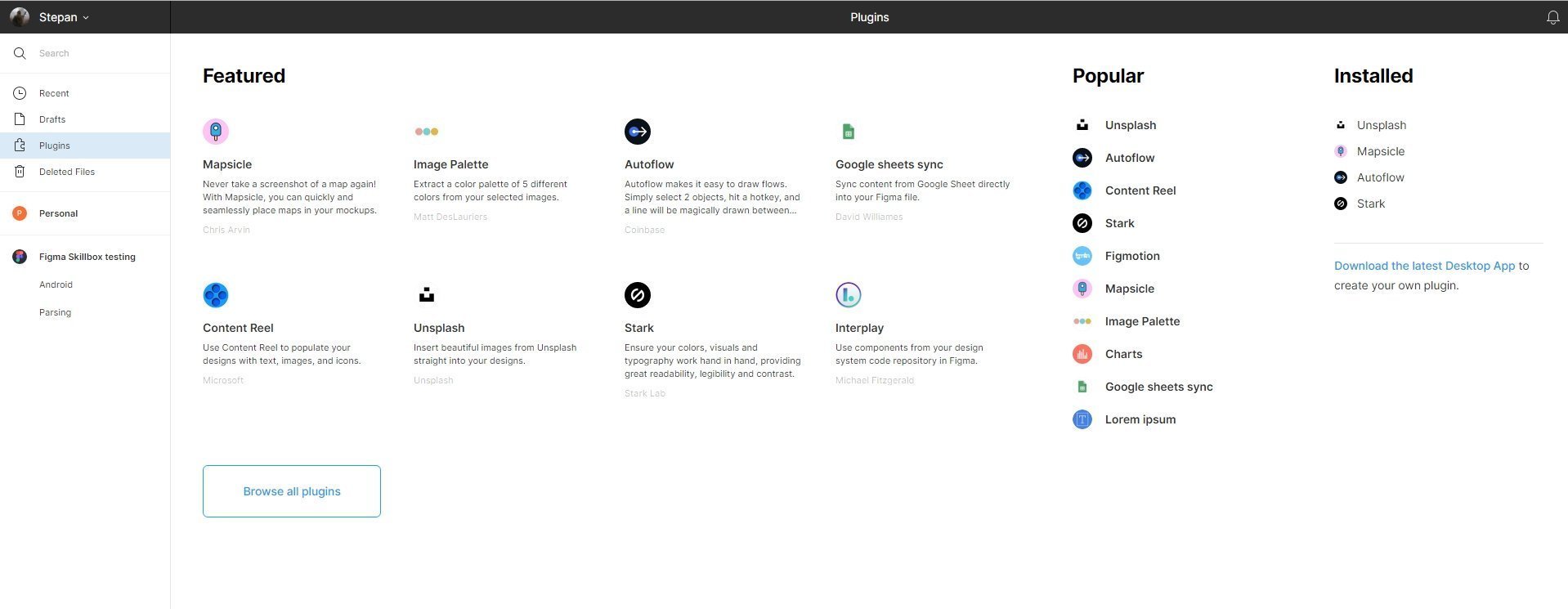1568x609 pixels.
Task: Click the Unsplash icon under Installed
Action: click(x=1341, y=125)
